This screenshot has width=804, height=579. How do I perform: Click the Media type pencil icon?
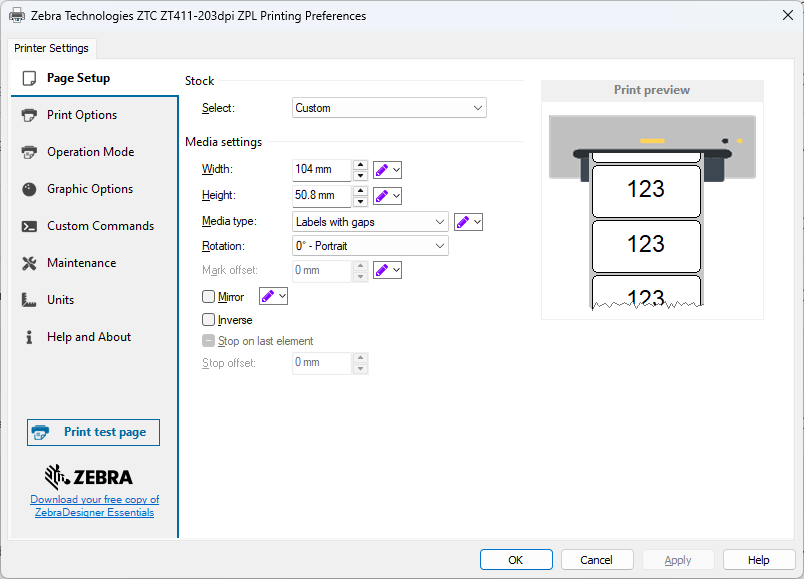(463, 222)
